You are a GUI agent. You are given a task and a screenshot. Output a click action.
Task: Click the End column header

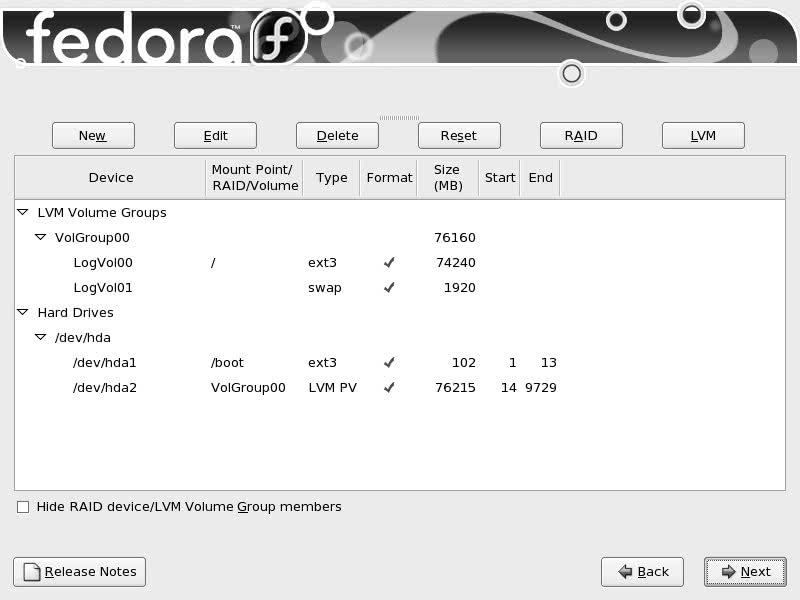click(x=540, y=178)
